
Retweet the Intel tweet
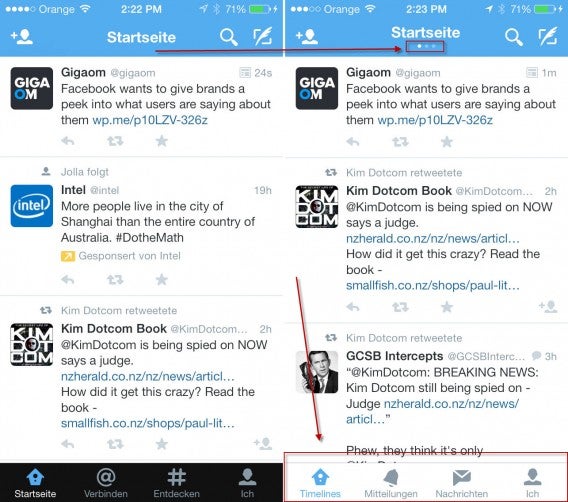tap(115, 279)
